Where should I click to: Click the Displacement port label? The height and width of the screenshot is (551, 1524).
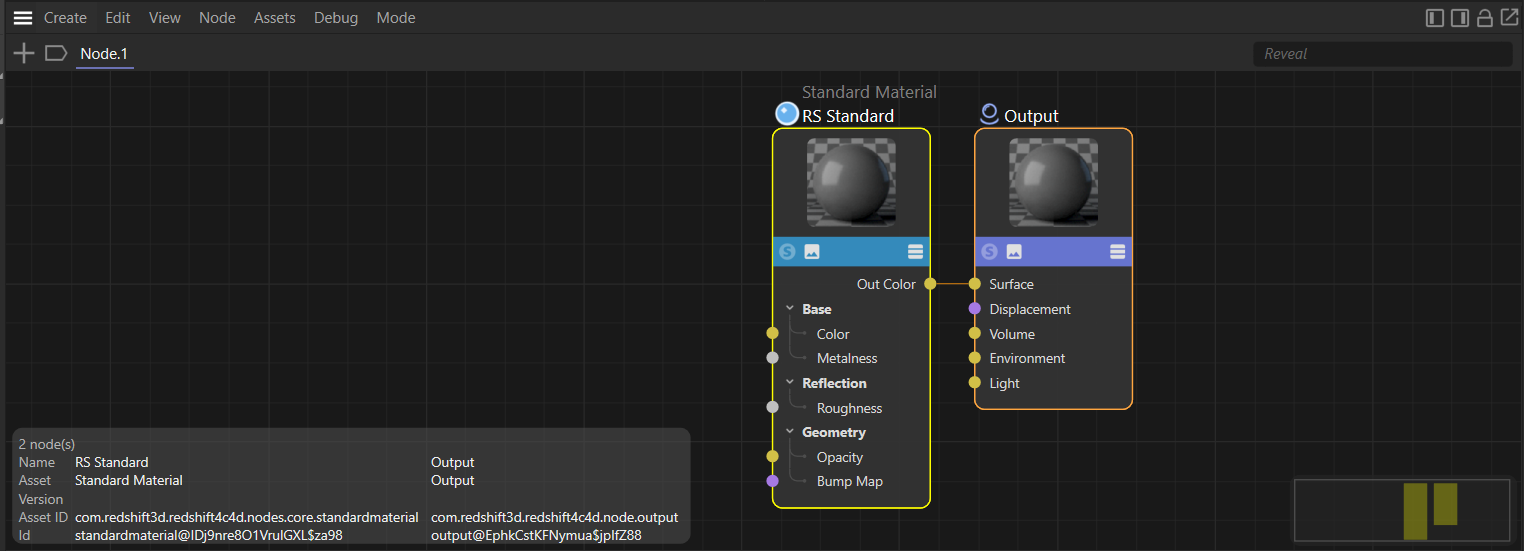pos(1030,309)
